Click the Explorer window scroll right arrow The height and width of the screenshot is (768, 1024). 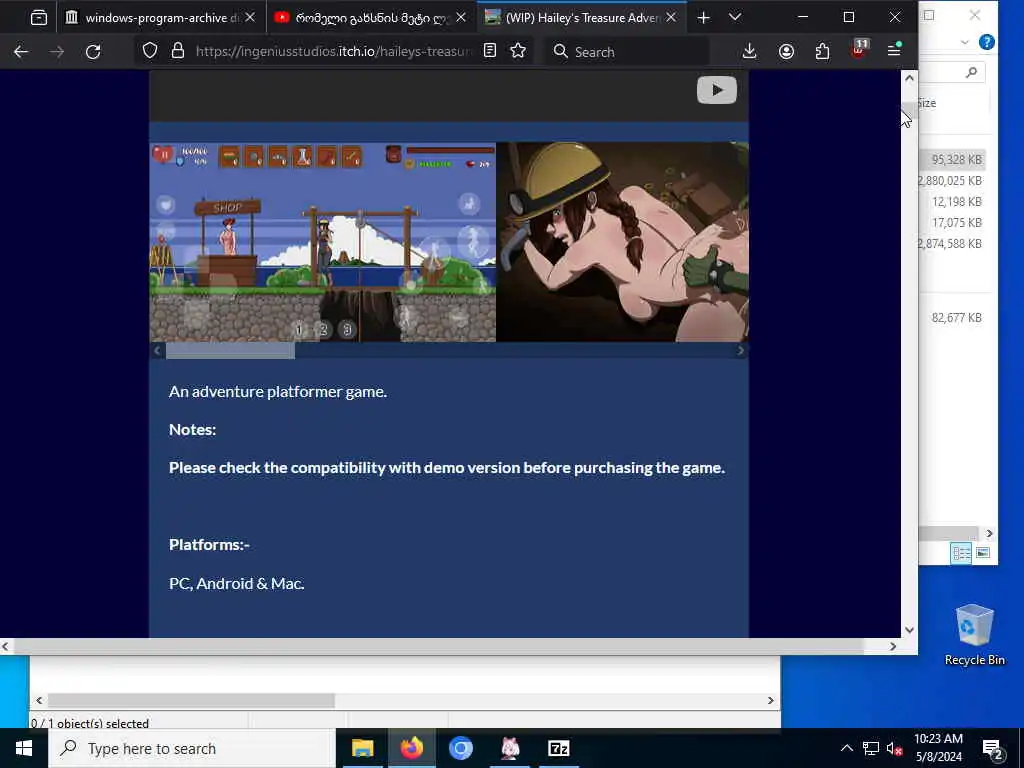(x=989, y=534)
